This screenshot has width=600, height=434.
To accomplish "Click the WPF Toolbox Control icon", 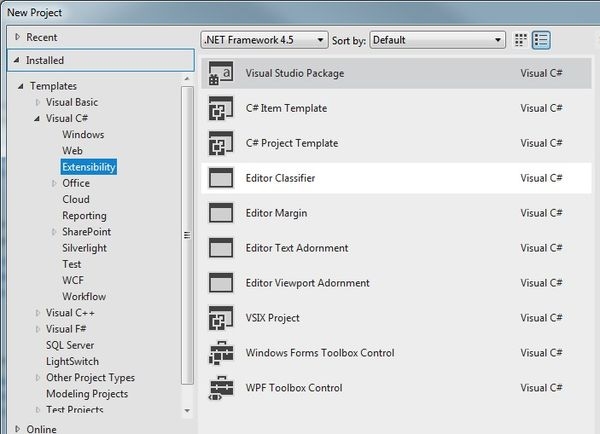I will click(x=220, y=388).
